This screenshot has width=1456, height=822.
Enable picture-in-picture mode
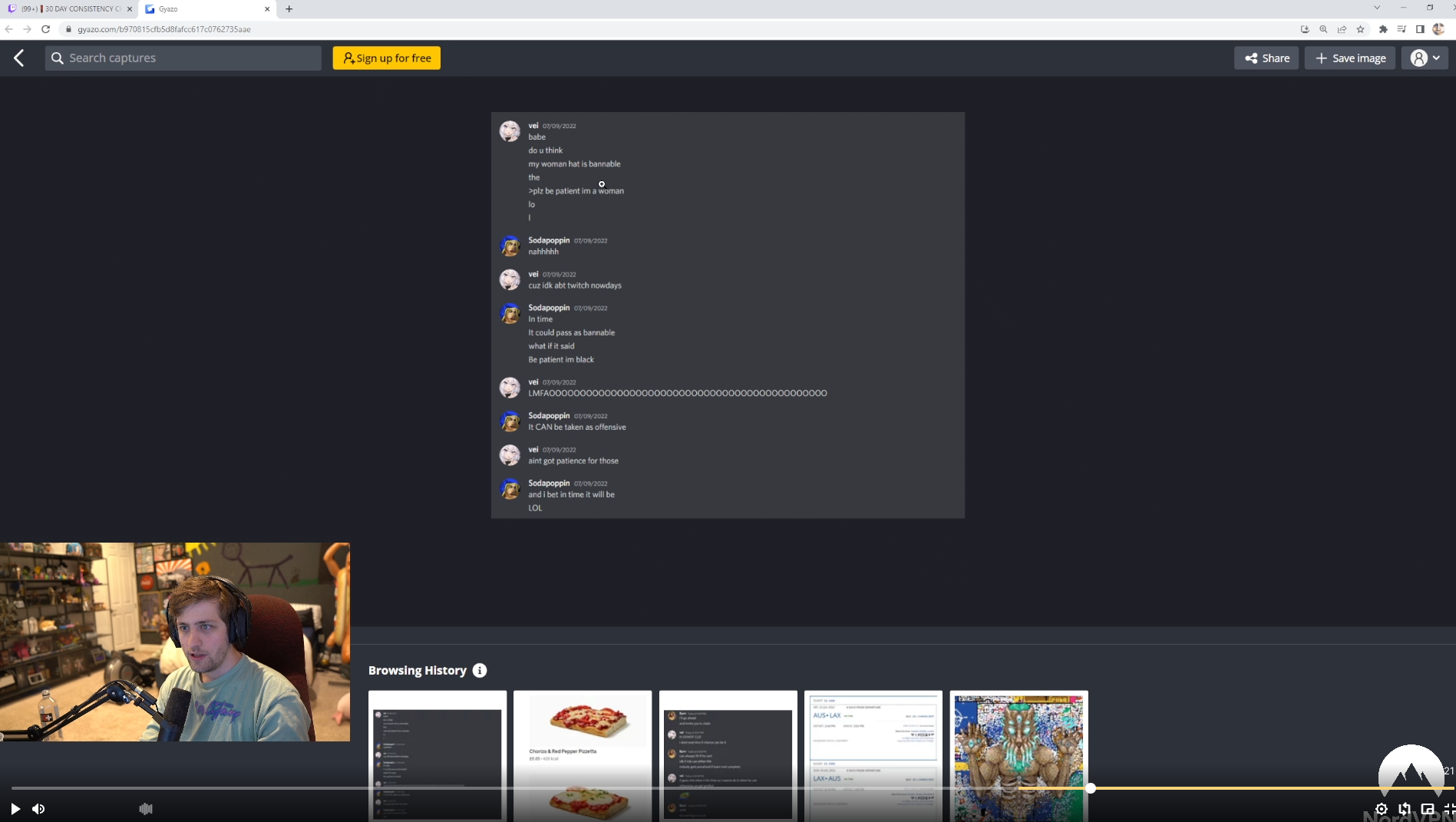tap(1428, 809)
